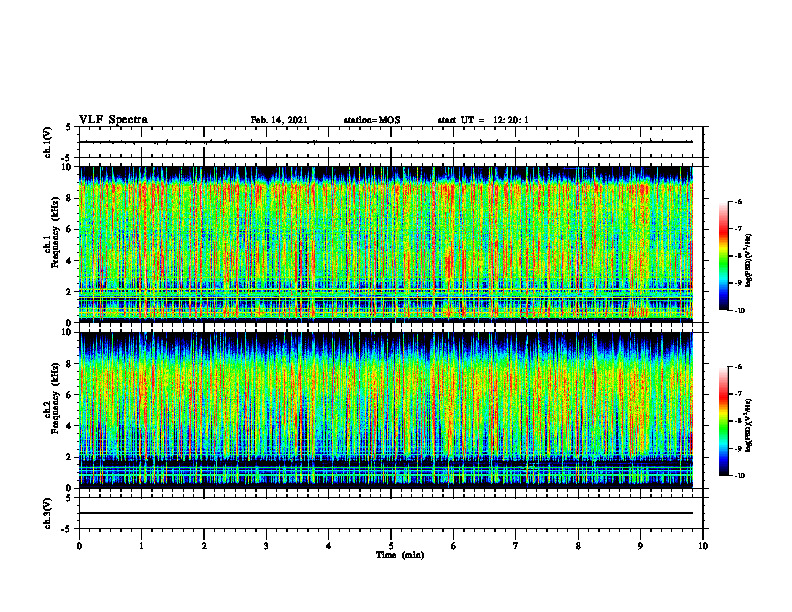Click the ch.1 voltage waveform trace
This screenshot has height=612, width=792.
pyautogui.click(x=386, y=142)
